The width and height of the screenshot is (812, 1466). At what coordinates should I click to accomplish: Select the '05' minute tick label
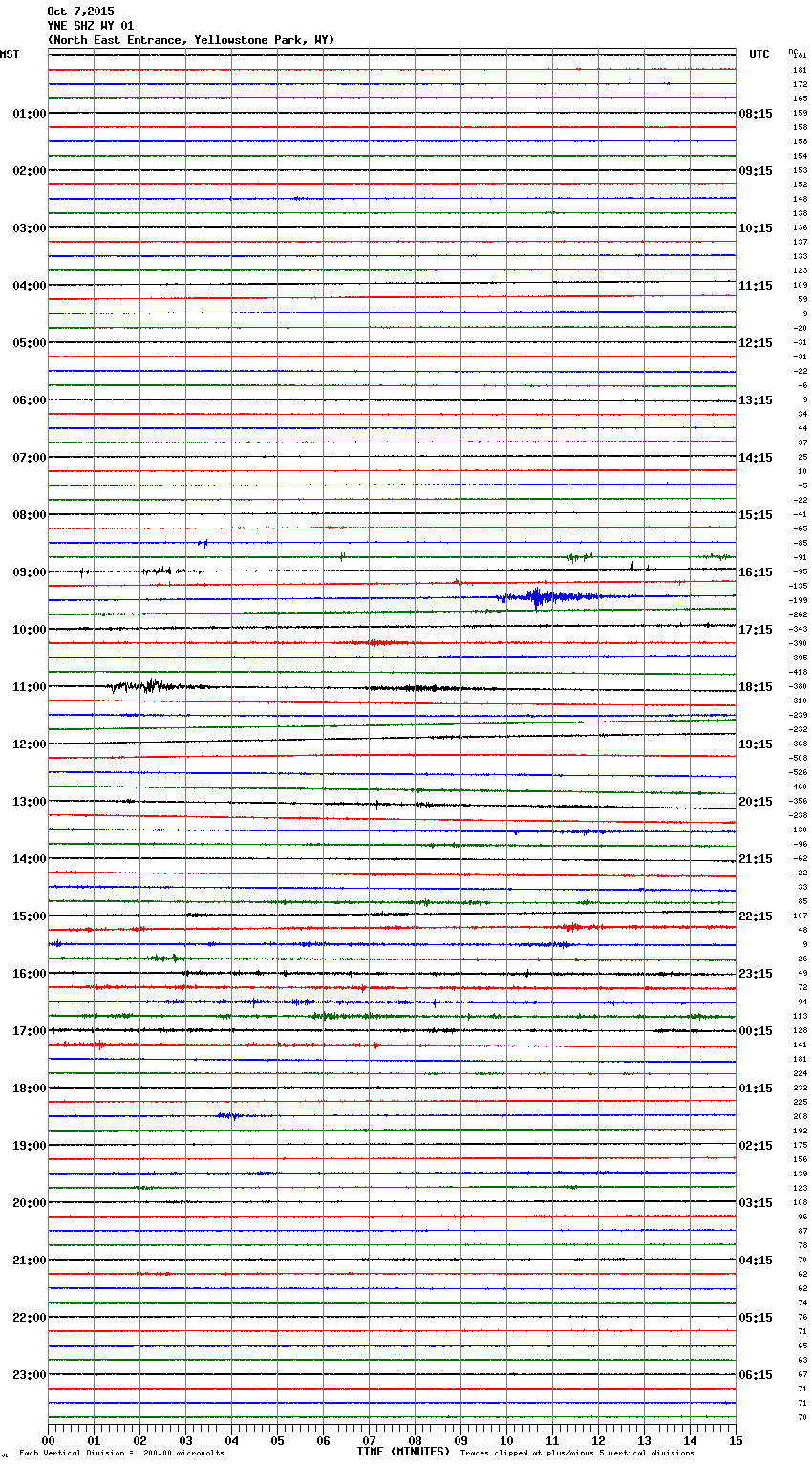[277, 1440]
